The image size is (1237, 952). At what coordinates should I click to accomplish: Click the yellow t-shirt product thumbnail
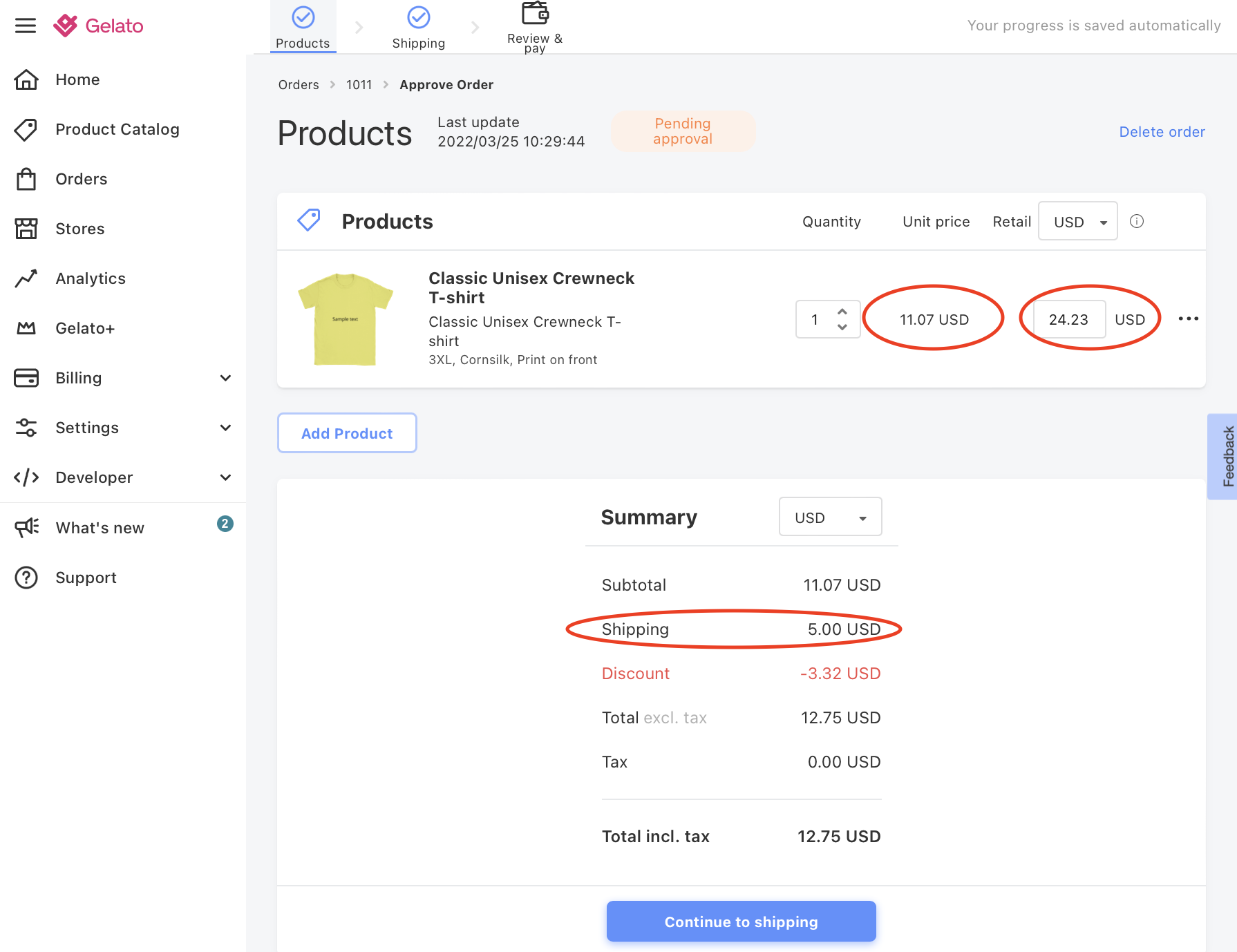345,319
